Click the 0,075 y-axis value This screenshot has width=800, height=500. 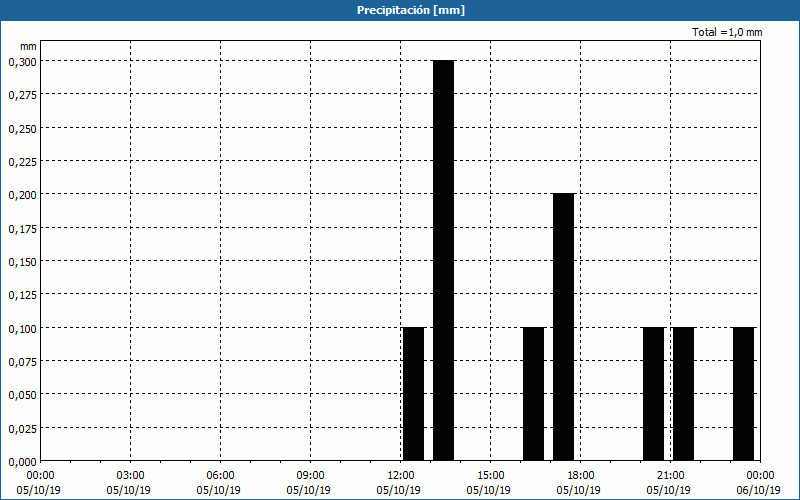[x=23, y=362]
